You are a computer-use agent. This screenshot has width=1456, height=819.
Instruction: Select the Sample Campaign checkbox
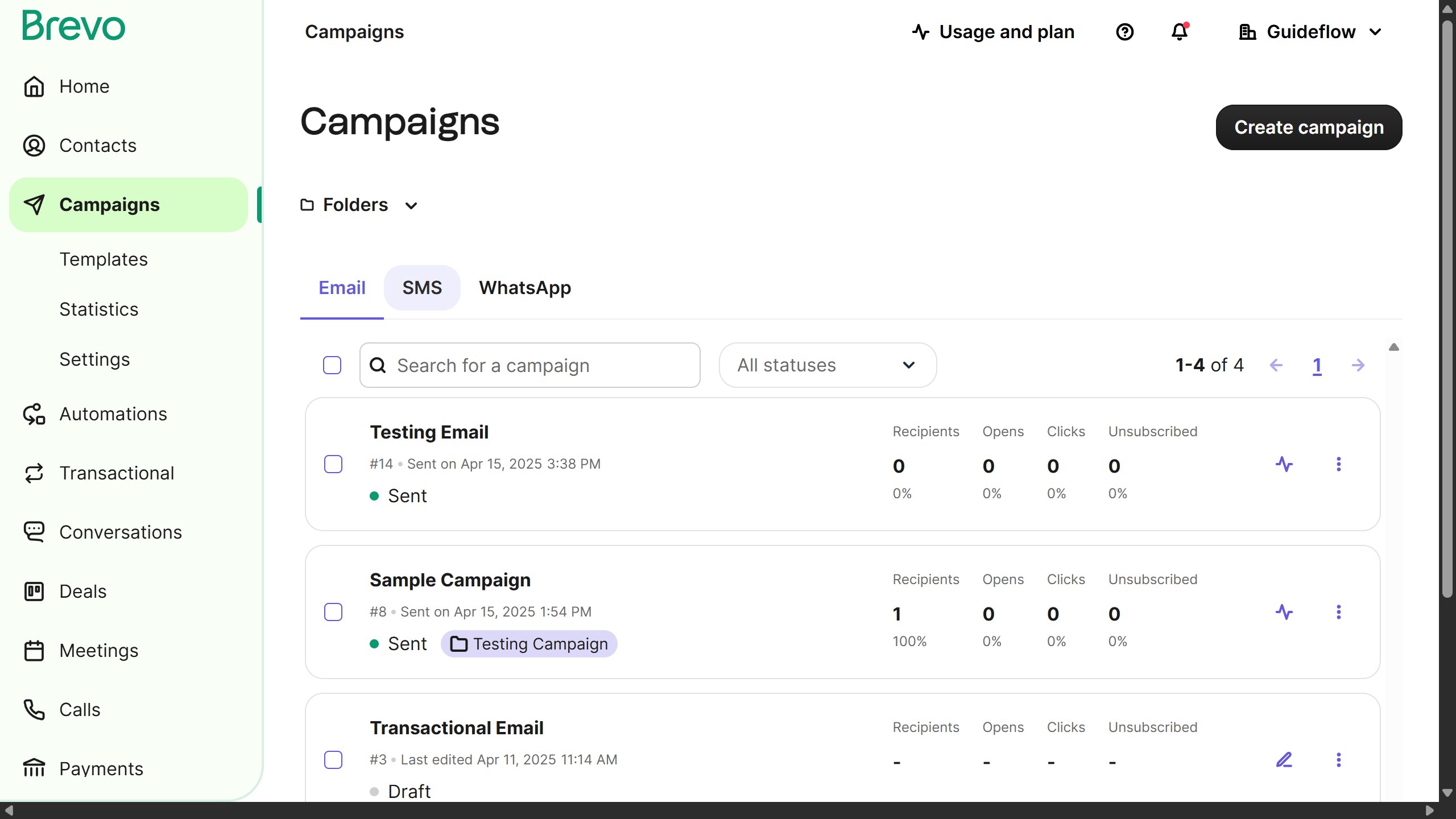(x=333, y=612)
